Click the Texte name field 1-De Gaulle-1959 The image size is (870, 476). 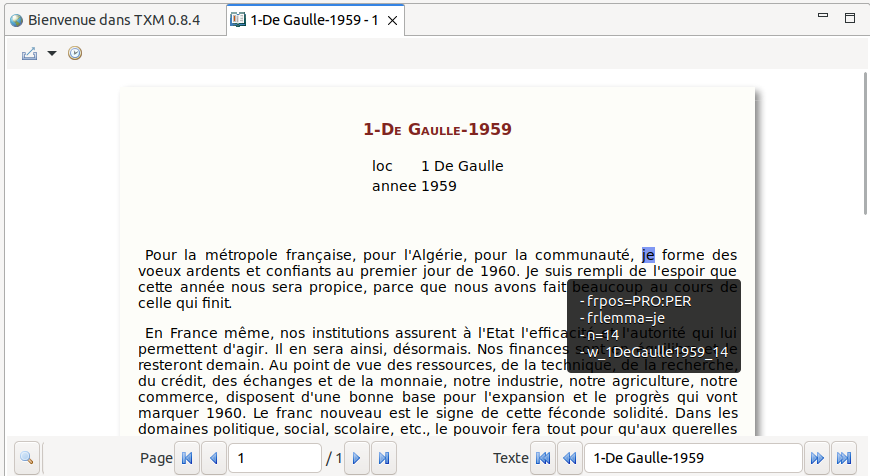point(693,458)
